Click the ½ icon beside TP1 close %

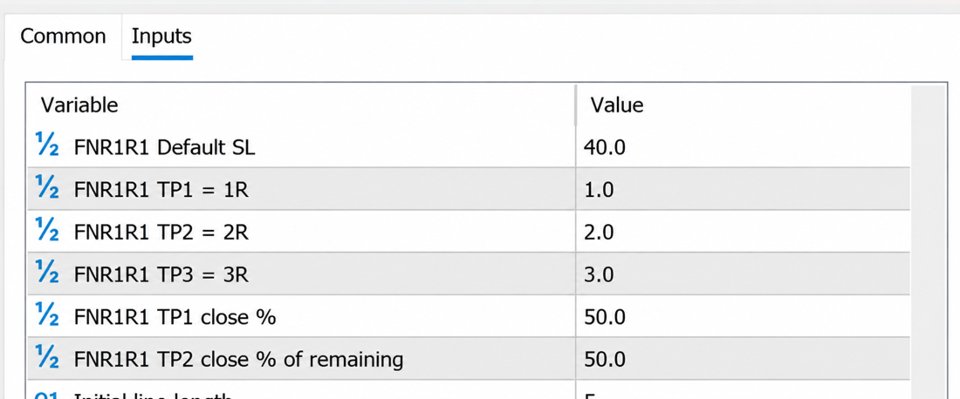coord(47,315)
